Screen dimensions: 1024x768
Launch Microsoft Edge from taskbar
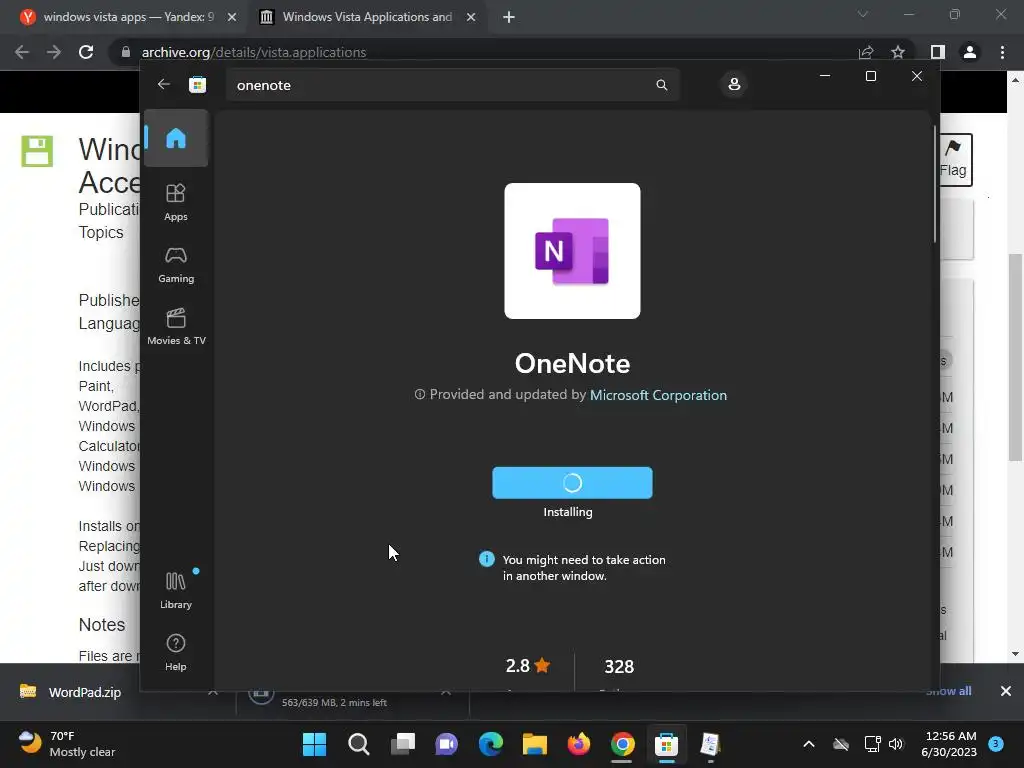coord(490,744)
